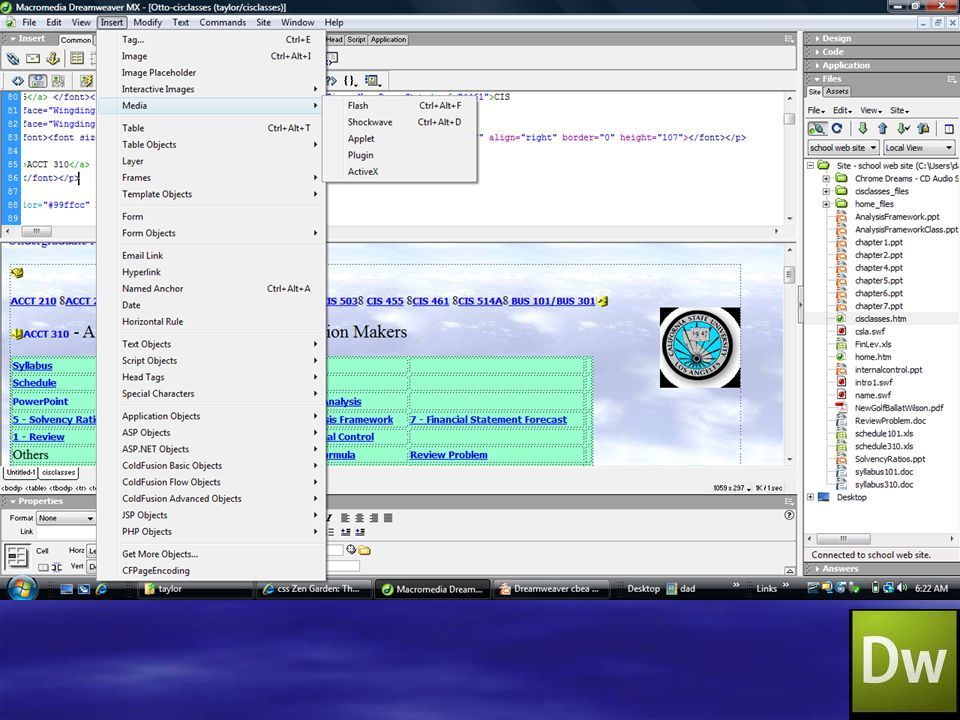Click Windows Start orb button
This screenshot has height=720, width=960.
21,588
